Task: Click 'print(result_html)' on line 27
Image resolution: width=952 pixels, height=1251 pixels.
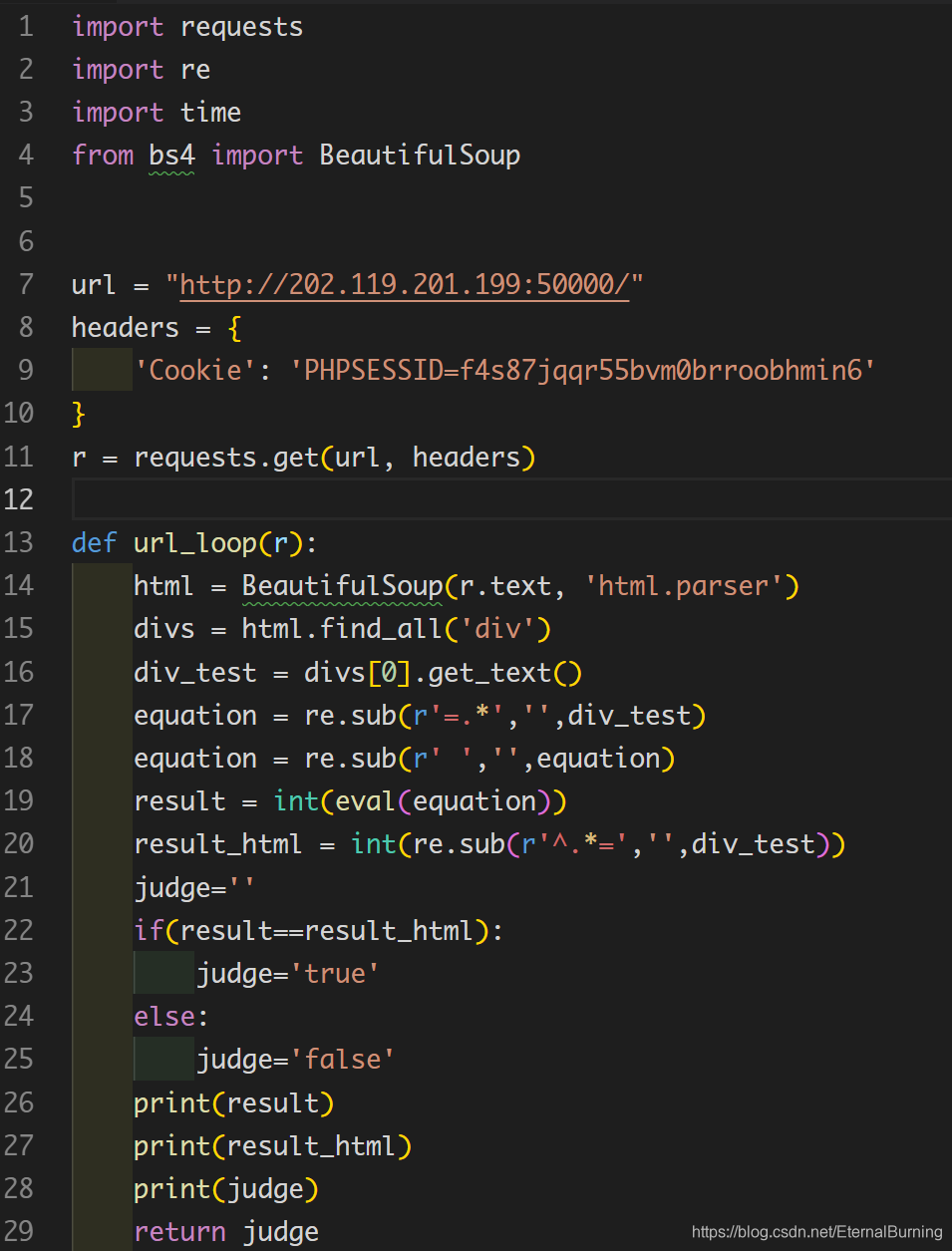Action: pyautogui.click(x=273, y=1145)
